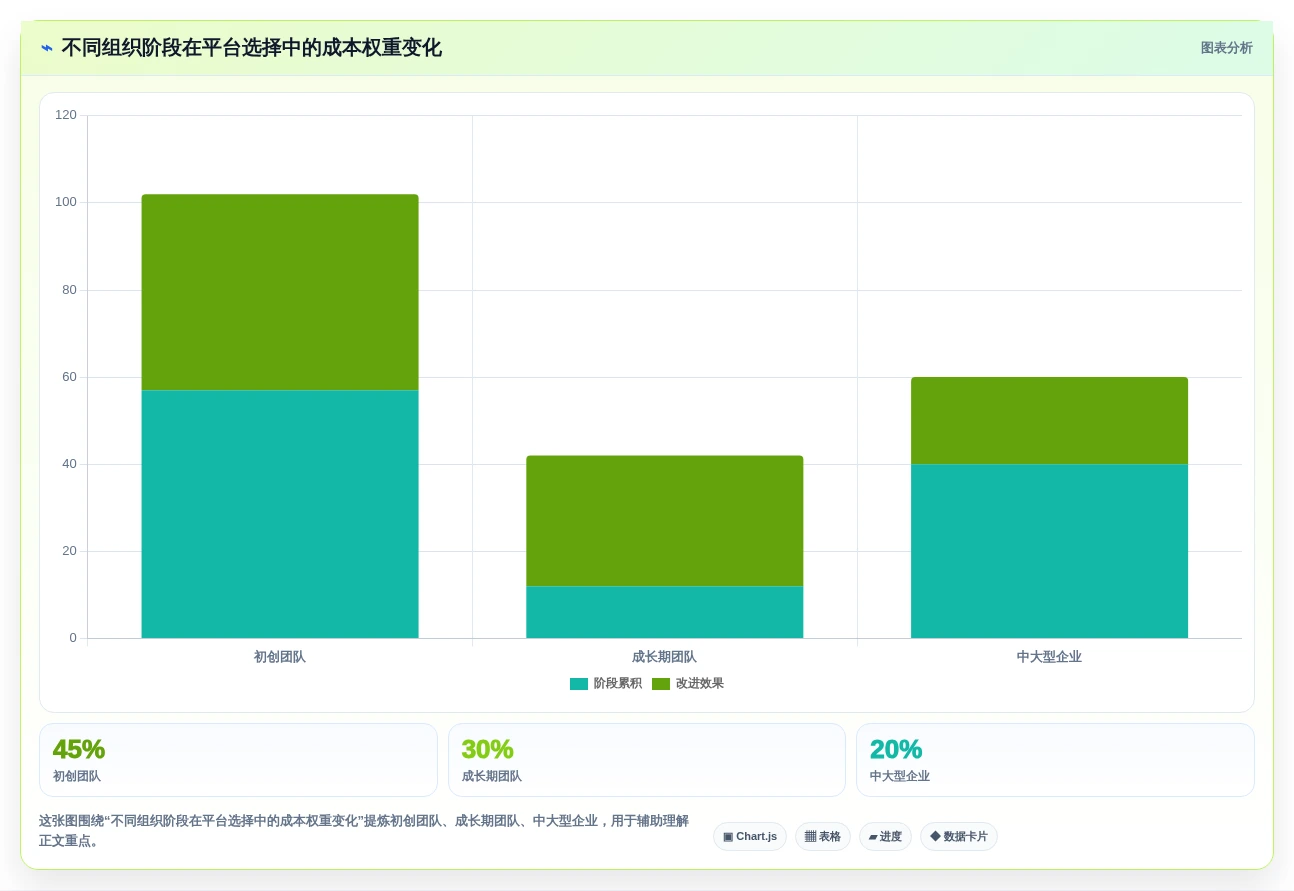Viewport: 1294px width, 891px height.
Task: Click the teal bar segment for 初创团队
Action: 280,514
